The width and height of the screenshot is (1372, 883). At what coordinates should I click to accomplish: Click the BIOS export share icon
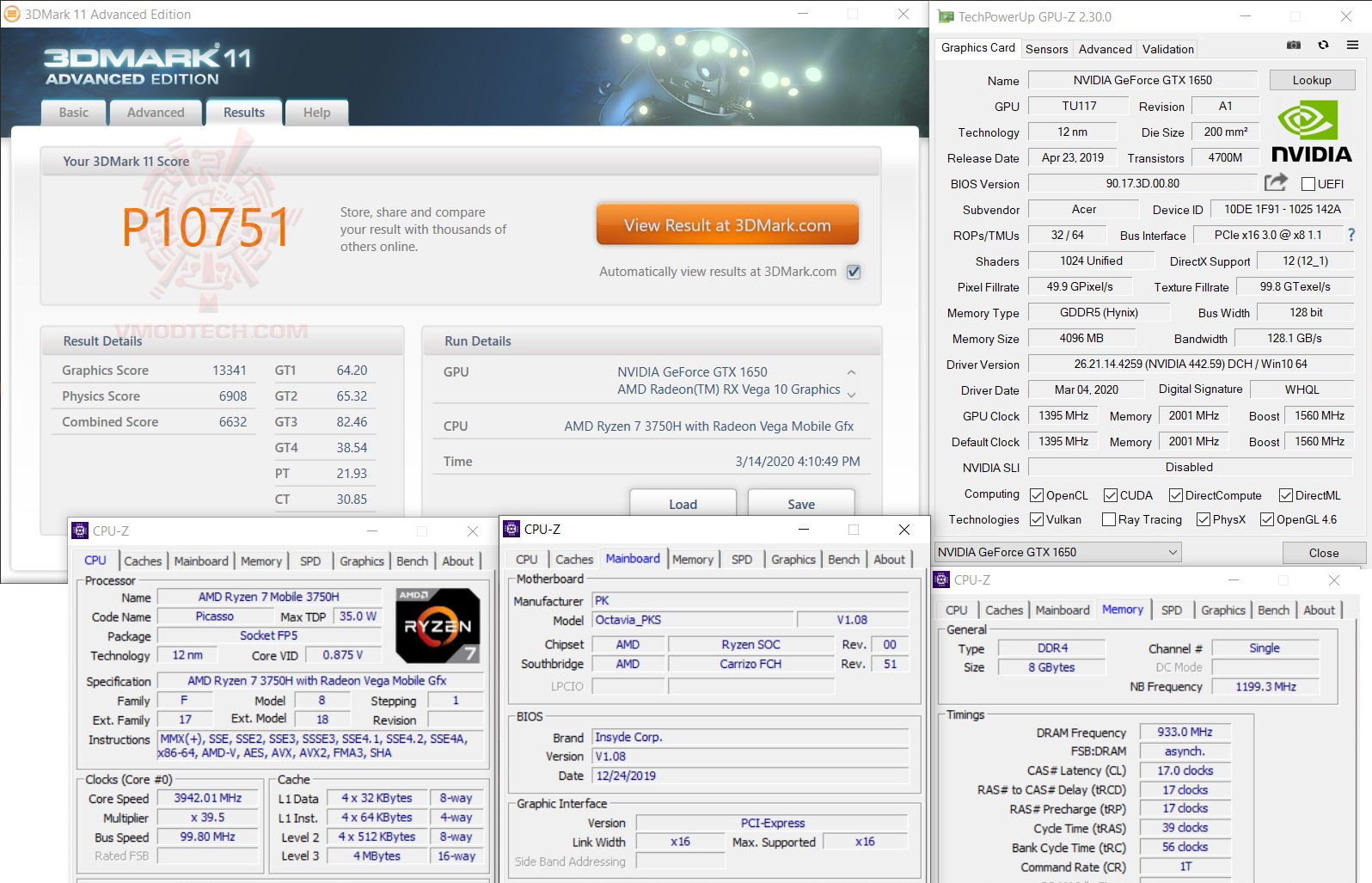(x=1277, y=182)
